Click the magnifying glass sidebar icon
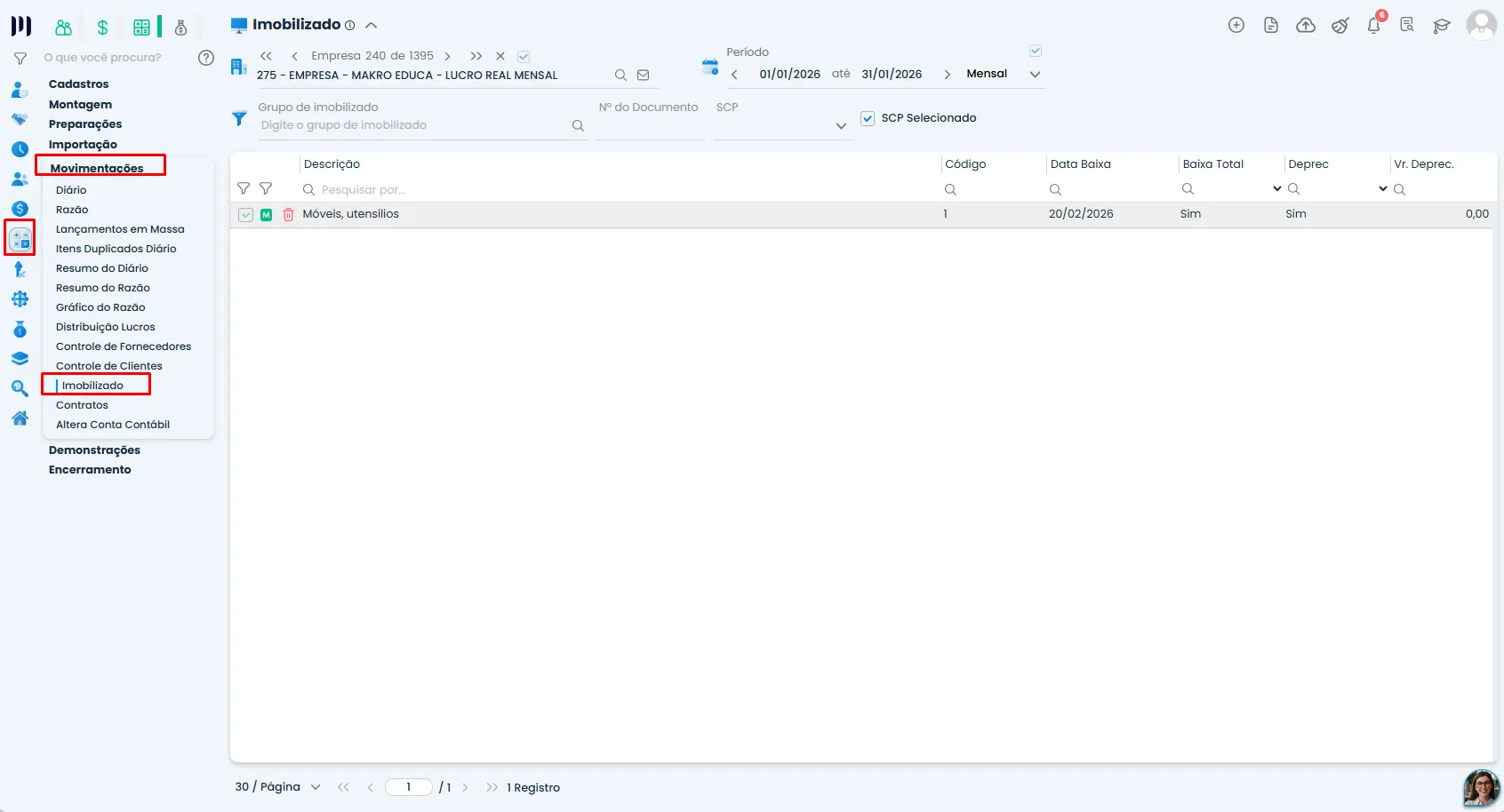Screen dimensions: 1504x812 click(x=20, y=388)
